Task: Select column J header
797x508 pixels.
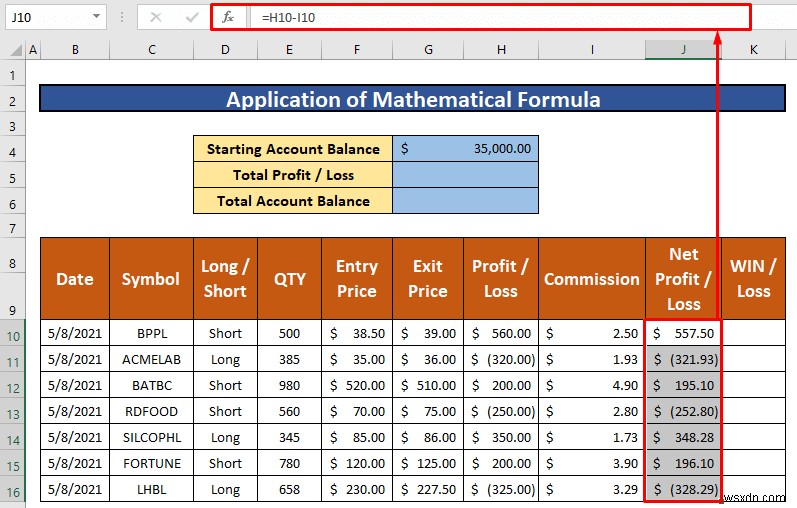Action: click(x=684, y=50)
